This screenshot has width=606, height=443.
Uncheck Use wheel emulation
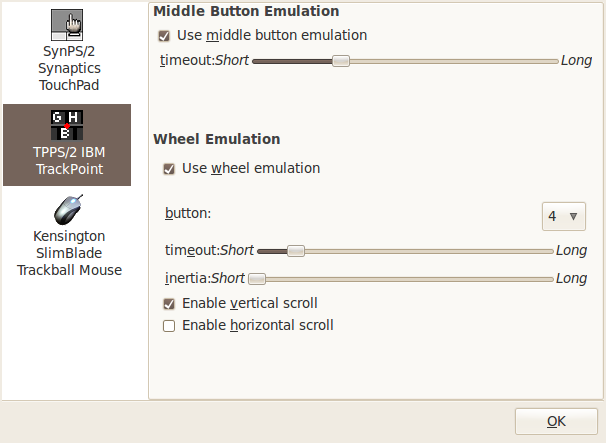click(169, 169)
